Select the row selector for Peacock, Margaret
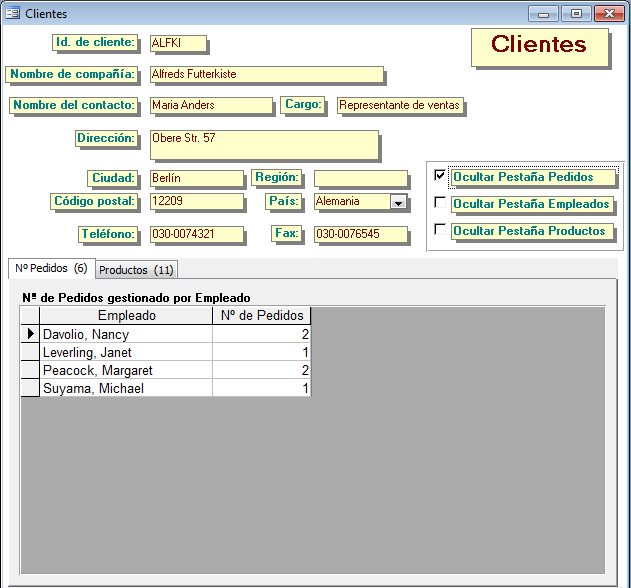This screenshot has height=588, width=631. point(30,369)
